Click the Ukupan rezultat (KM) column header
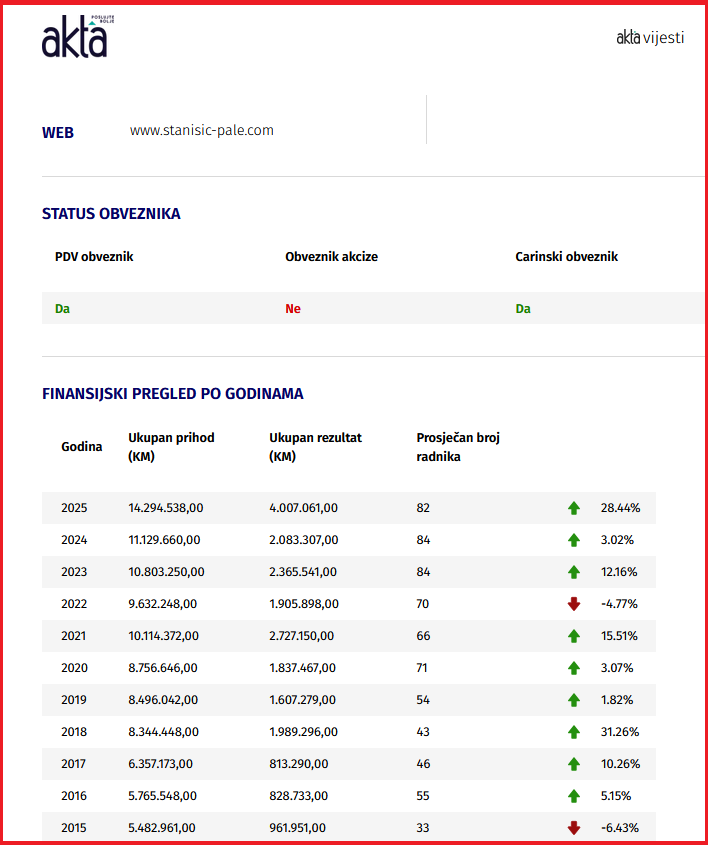The height and width of the screenshot is (845, 708). [315, 447]
